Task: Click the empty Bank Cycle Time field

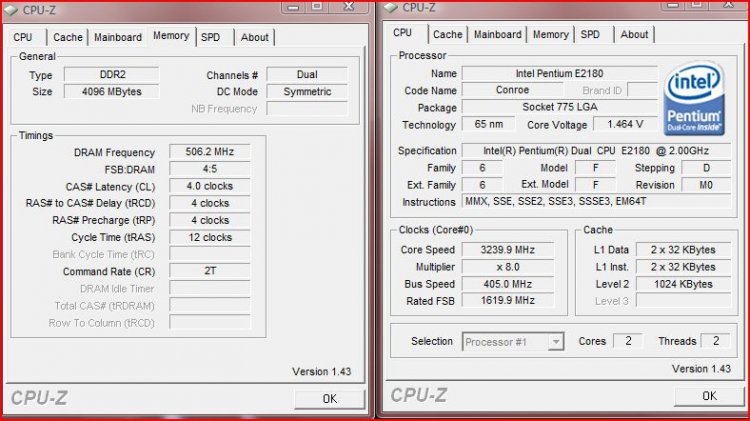Action: pyautogui.click(x=210, y=255)
